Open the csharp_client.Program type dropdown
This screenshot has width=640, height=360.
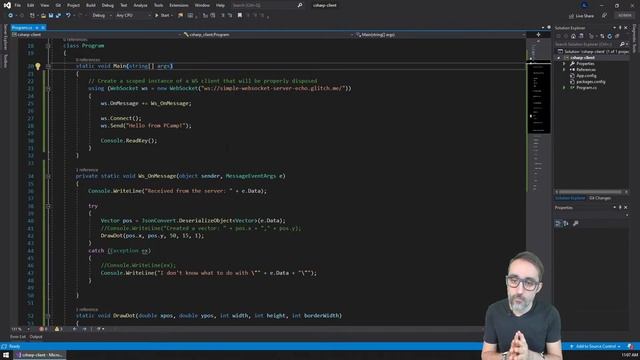[267, 35]
